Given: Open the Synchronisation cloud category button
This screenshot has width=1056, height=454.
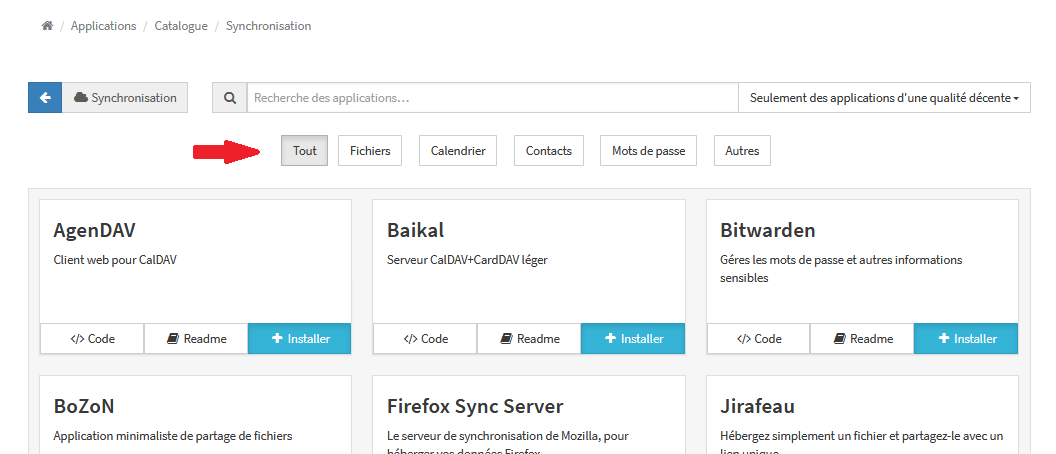Looking at the screenshot, I should 125,98.
